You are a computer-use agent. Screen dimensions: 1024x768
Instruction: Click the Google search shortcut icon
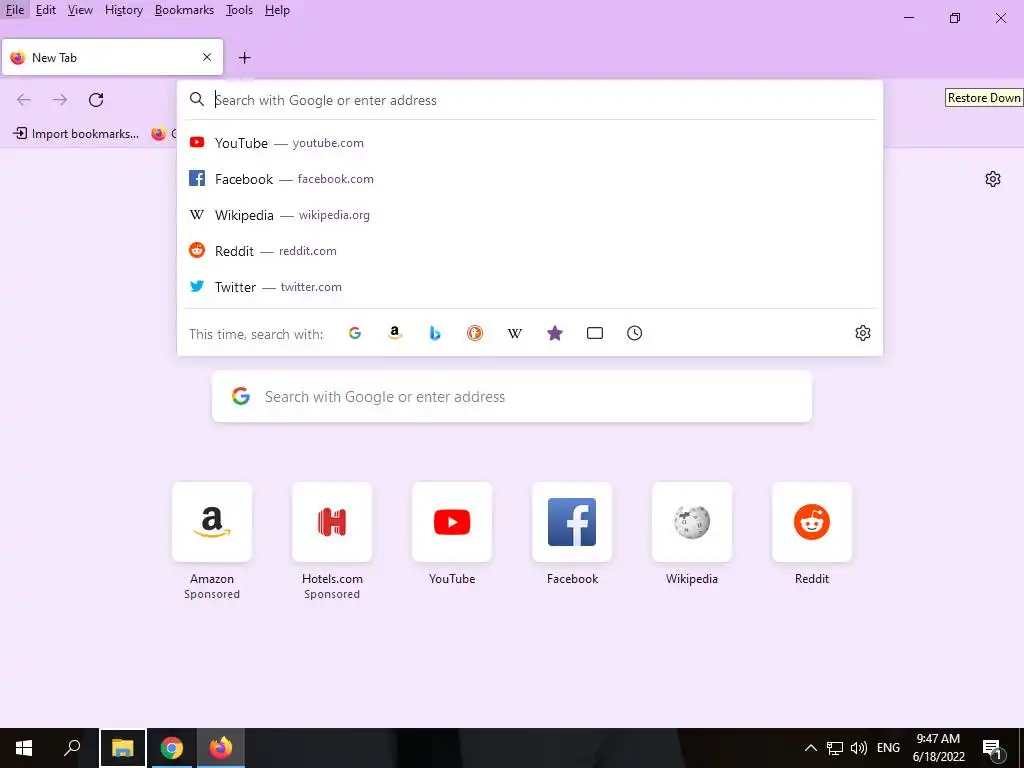tap(355, 334)
